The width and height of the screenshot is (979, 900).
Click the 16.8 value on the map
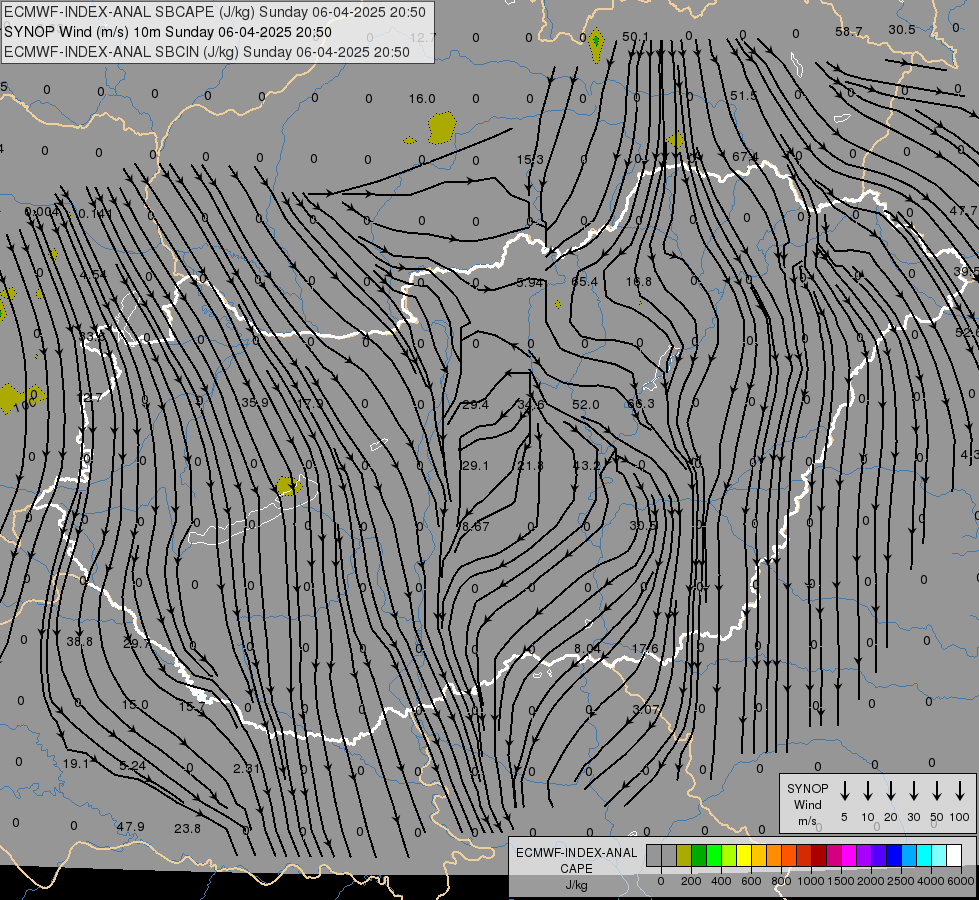pos(639,282)
